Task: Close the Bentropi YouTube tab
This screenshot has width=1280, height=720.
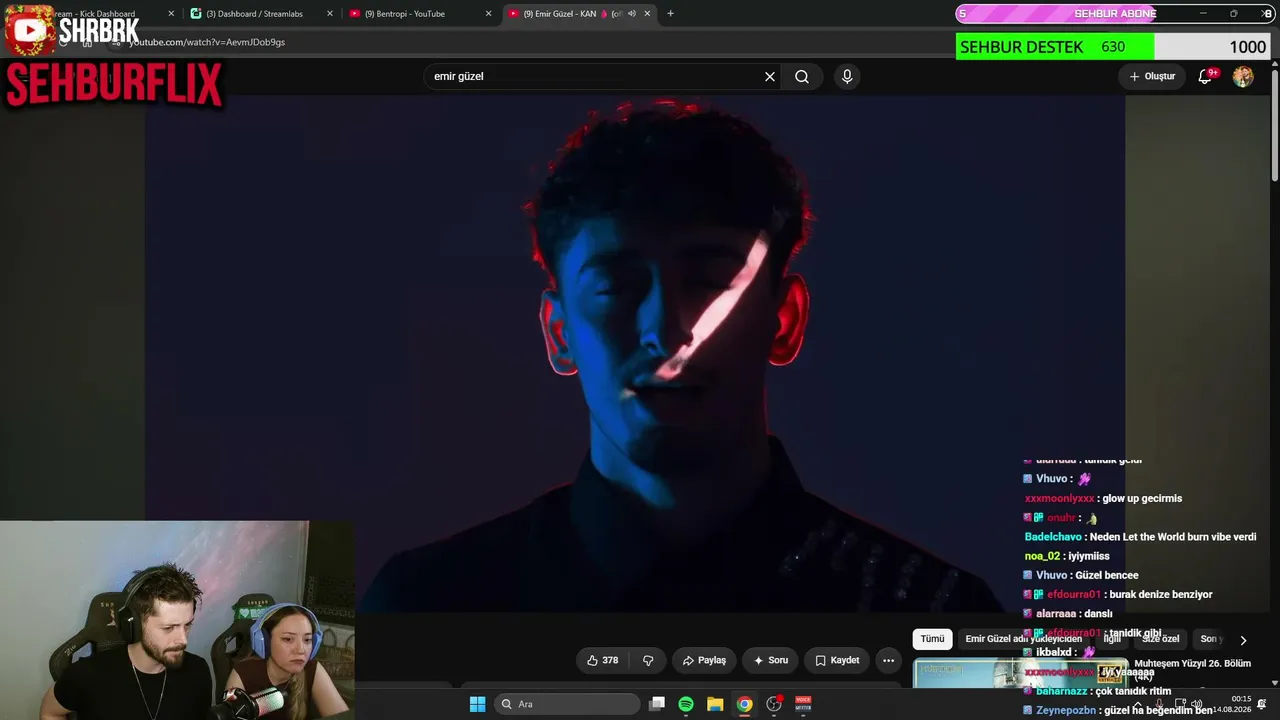Action: (489, 14)
